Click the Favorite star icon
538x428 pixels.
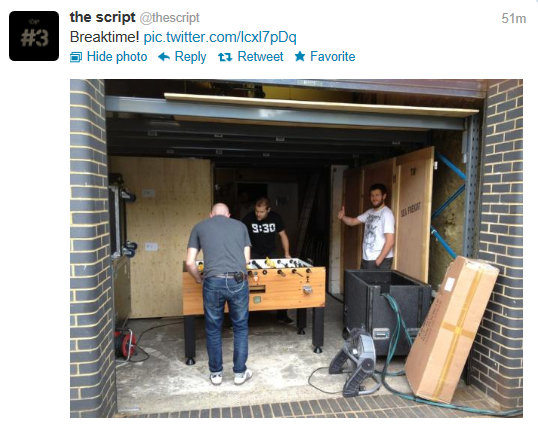point(300,56)
